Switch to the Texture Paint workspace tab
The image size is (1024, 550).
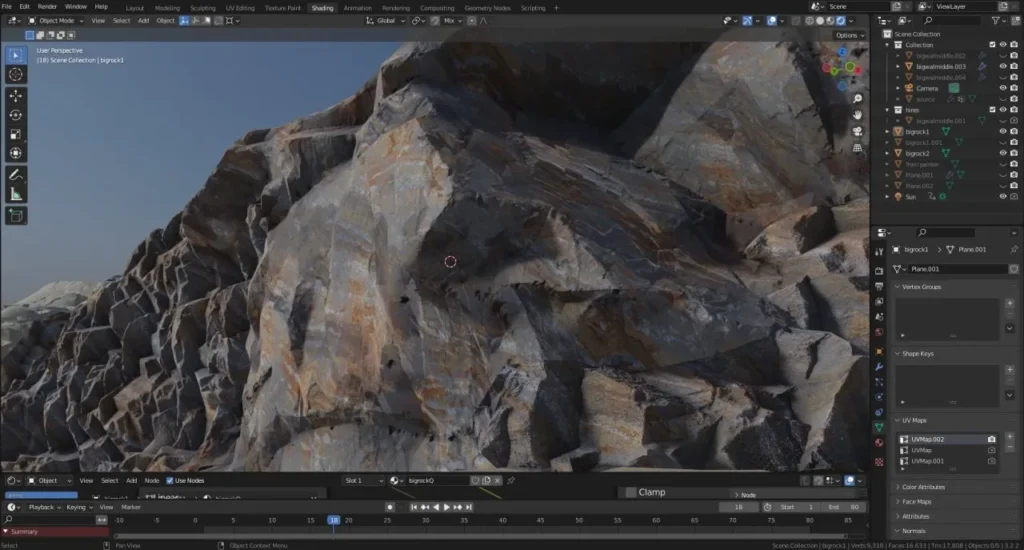283,7
